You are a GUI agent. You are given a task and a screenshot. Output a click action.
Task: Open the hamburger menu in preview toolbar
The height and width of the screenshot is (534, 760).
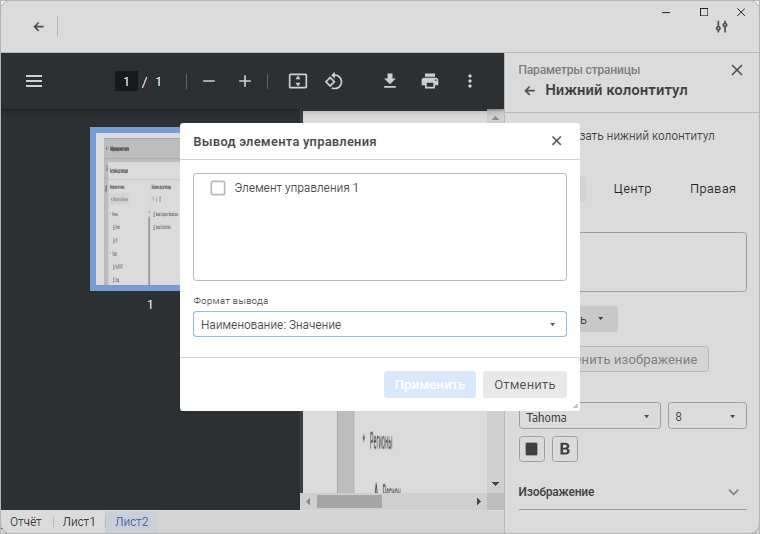point(34,81)
